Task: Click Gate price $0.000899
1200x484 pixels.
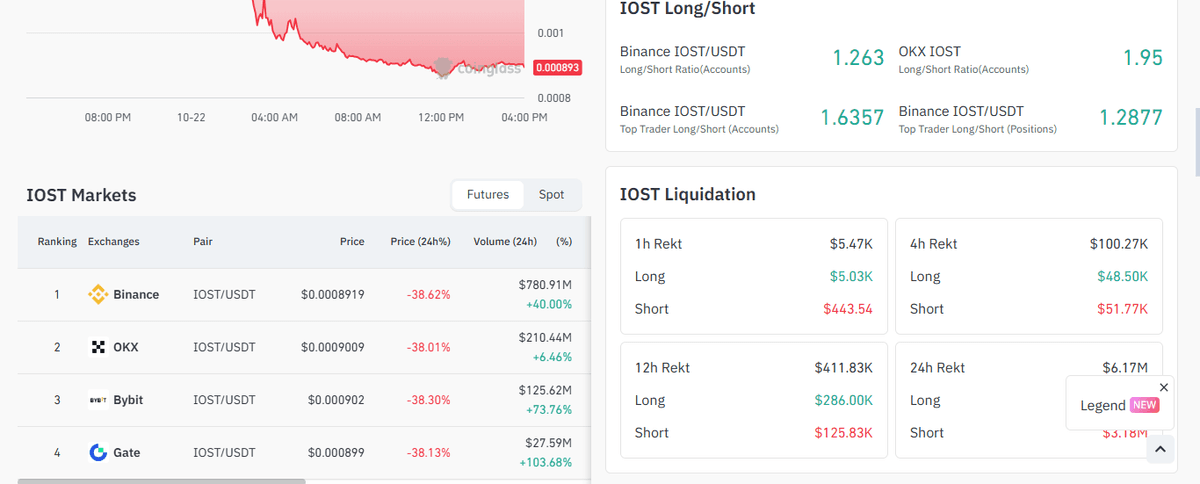Action: (336, 453)
